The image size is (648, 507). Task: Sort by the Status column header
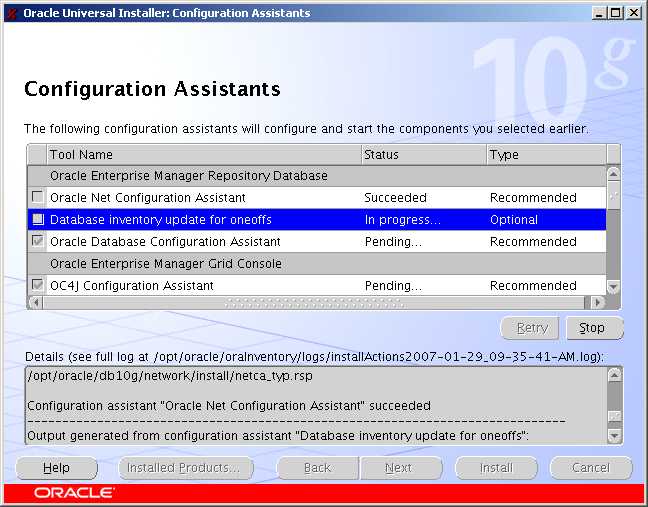click(423, 155)
